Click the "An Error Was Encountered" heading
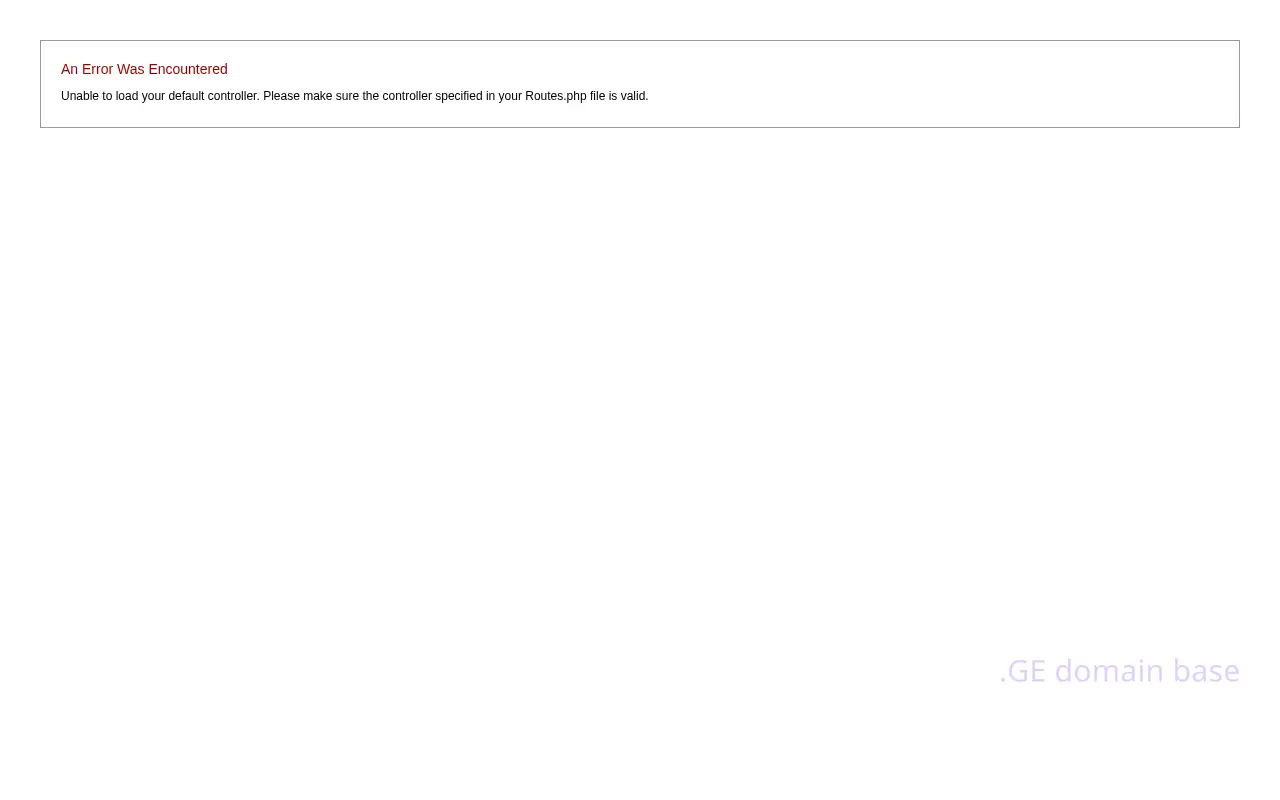Viewport: 1280px width, 800px height. [x=144, y=69]
